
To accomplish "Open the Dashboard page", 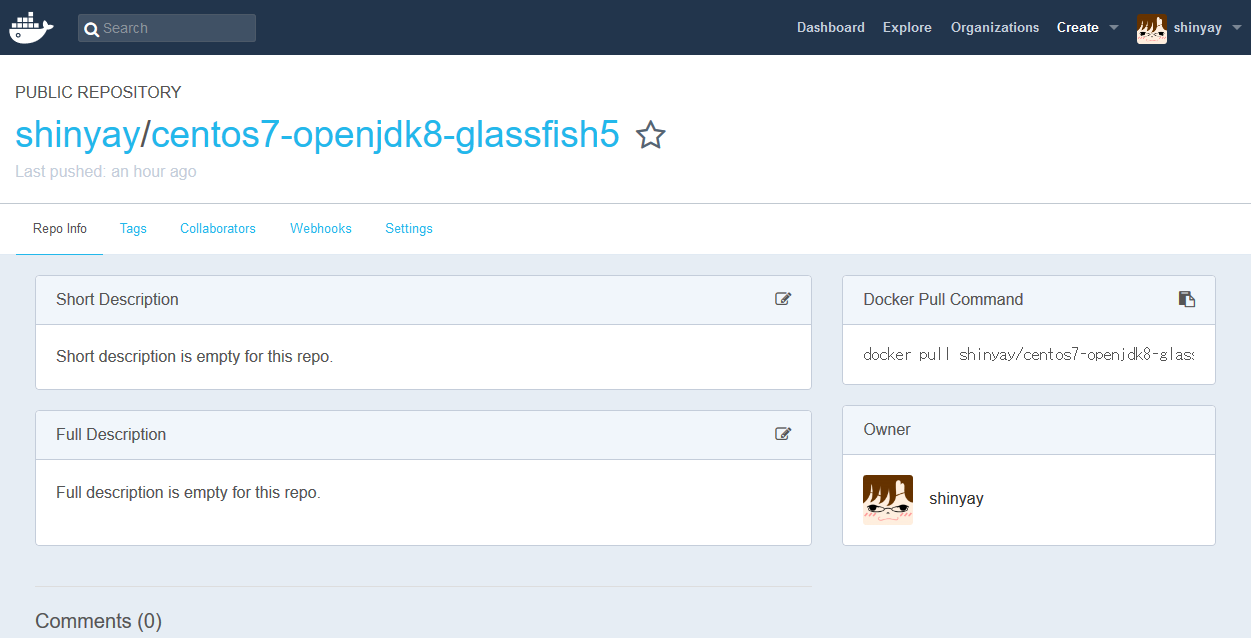I will click(831, 28).
